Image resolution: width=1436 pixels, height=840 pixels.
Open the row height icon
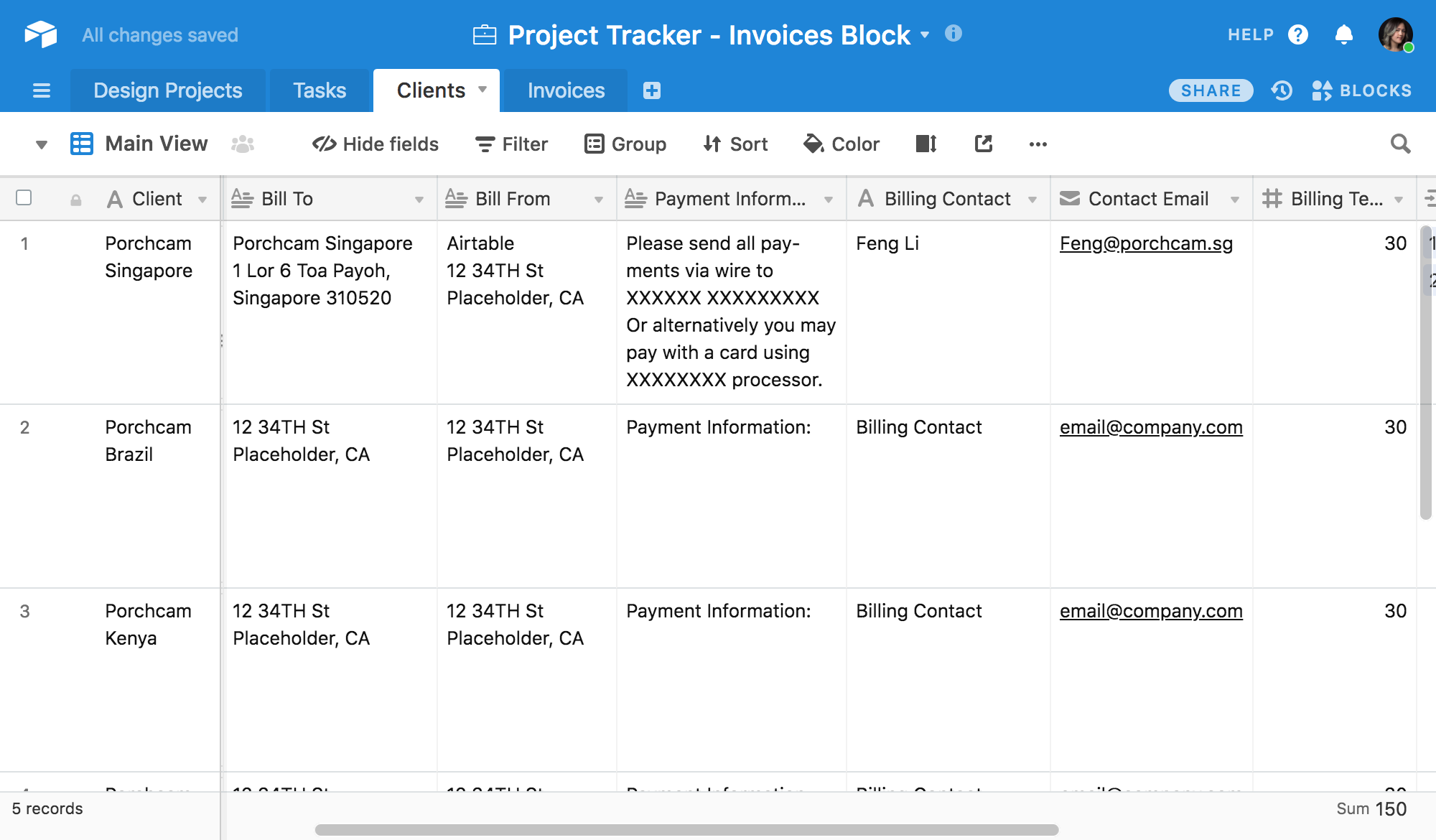[926, 144]
